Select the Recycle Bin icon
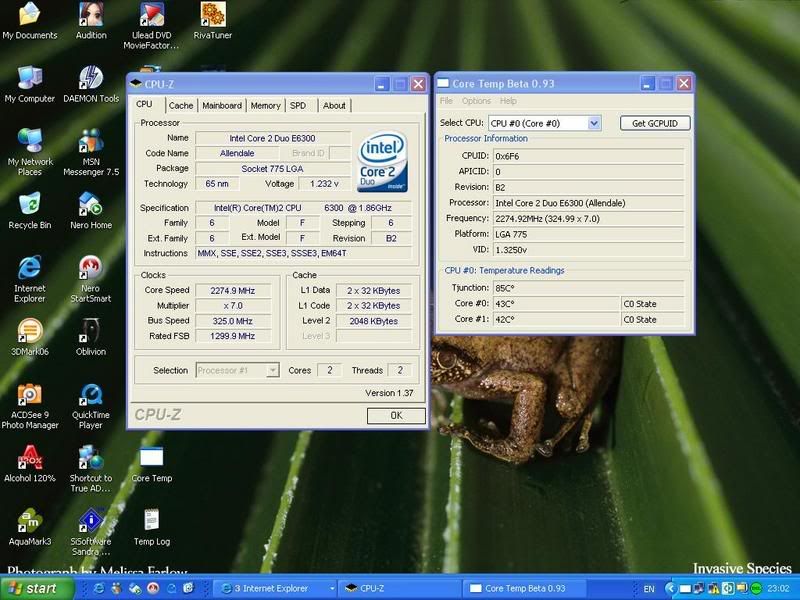 click(x=30, y=211)
